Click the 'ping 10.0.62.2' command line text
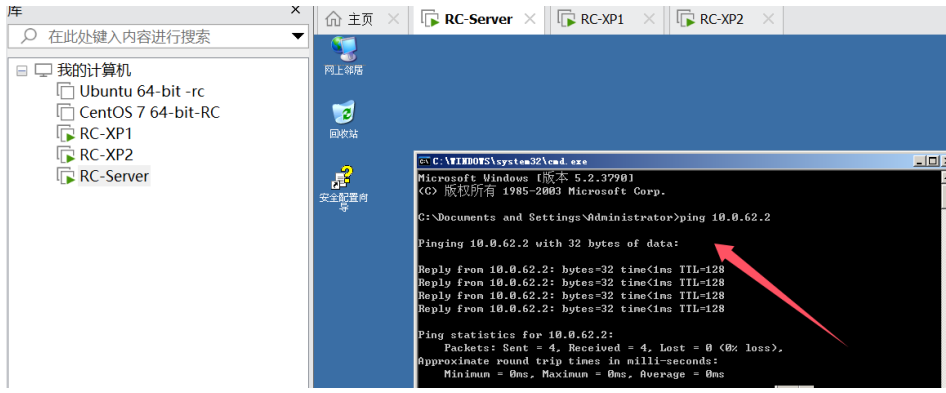 point(724,217)
